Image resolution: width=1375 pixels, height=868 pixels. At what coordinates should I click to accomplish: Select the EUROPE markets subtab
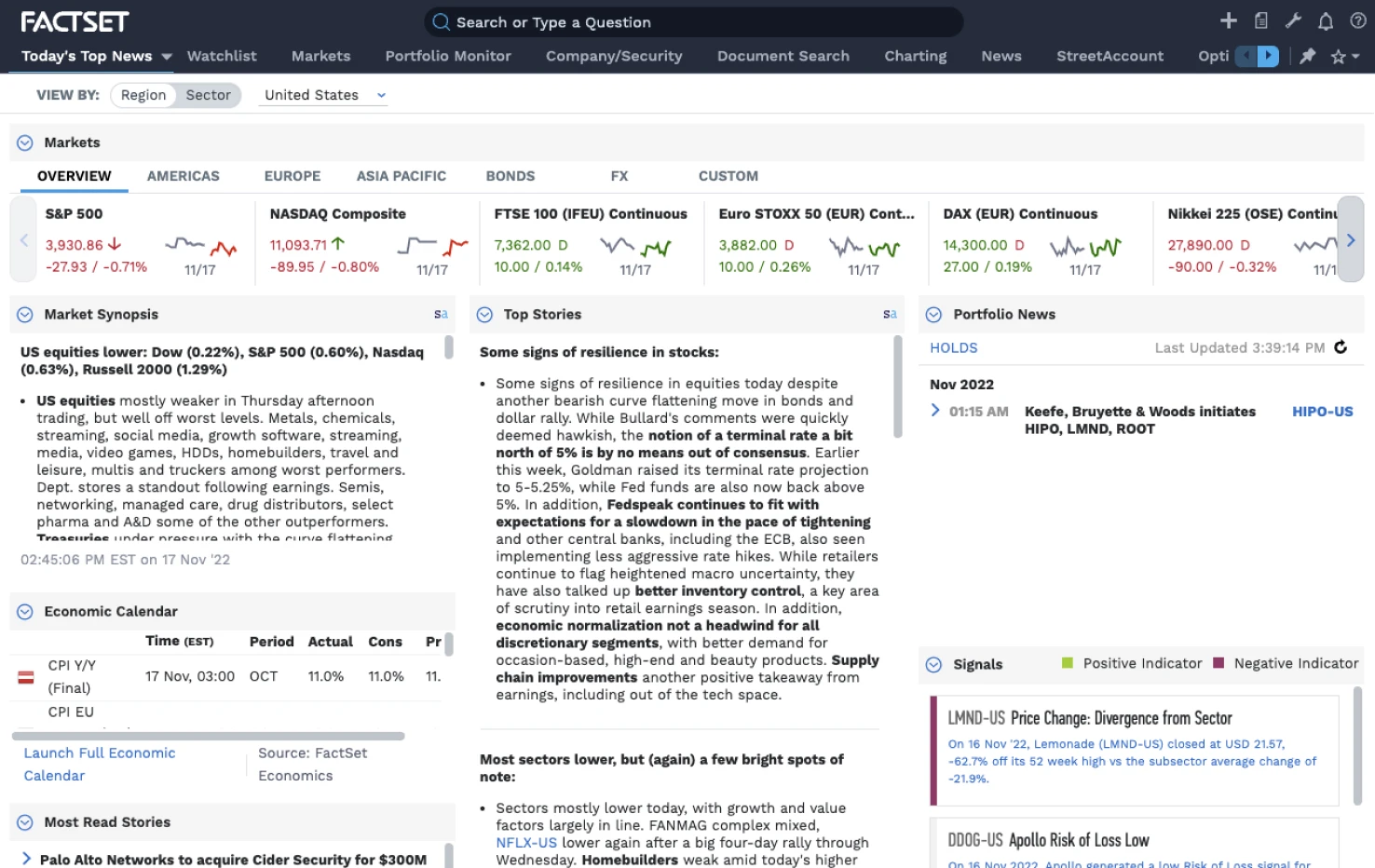pyautogui.click(x=293, y=176)
